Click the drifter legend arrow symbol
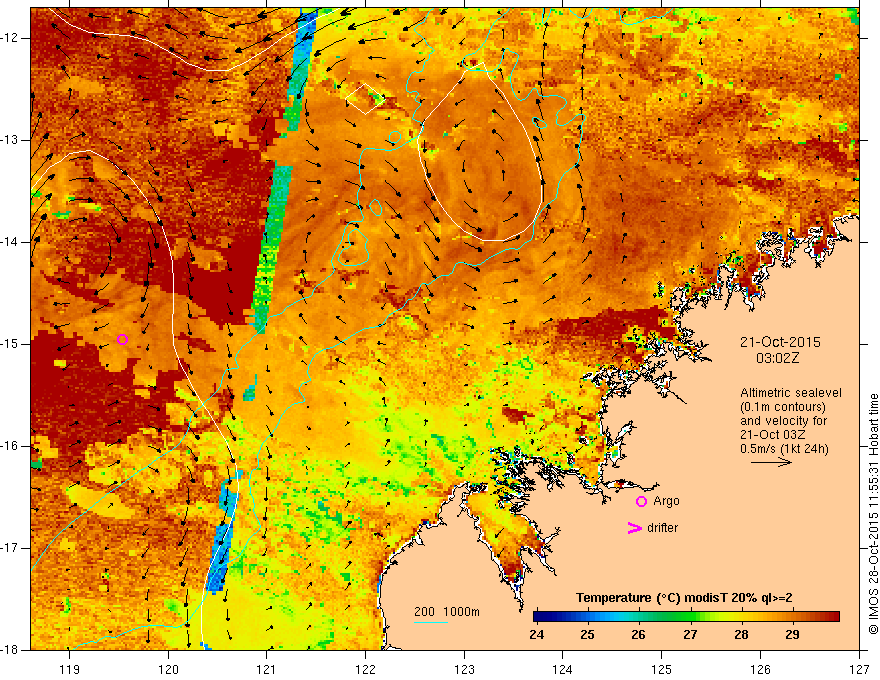 pyautogui.click(x=634, y=528)
